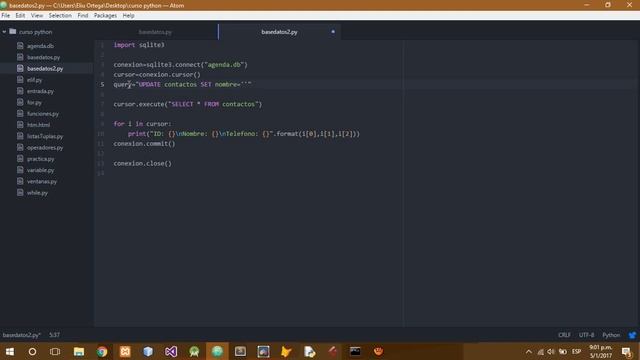Screen dimensions: 640x360
Task: Click the conexion.commit() line
Action: click(x=144, y=144)
